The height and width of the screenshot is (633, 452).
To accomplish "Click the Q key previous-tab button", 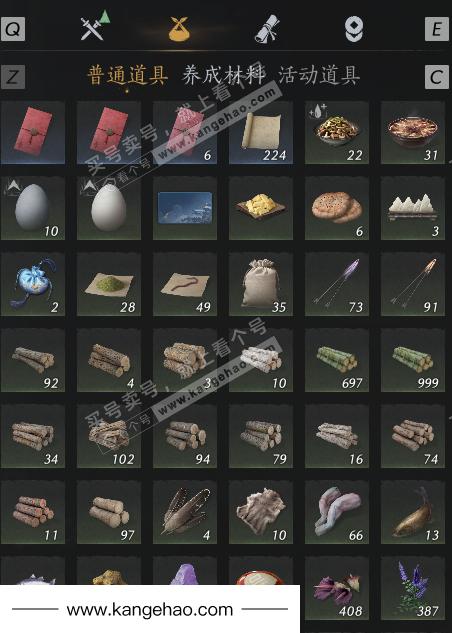I will point(13,29).
